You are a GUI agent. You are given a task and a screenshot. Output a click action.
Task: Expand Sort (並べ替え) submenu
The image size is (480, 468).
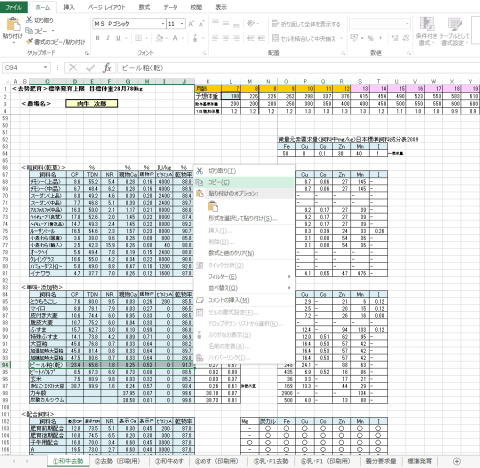289,288
